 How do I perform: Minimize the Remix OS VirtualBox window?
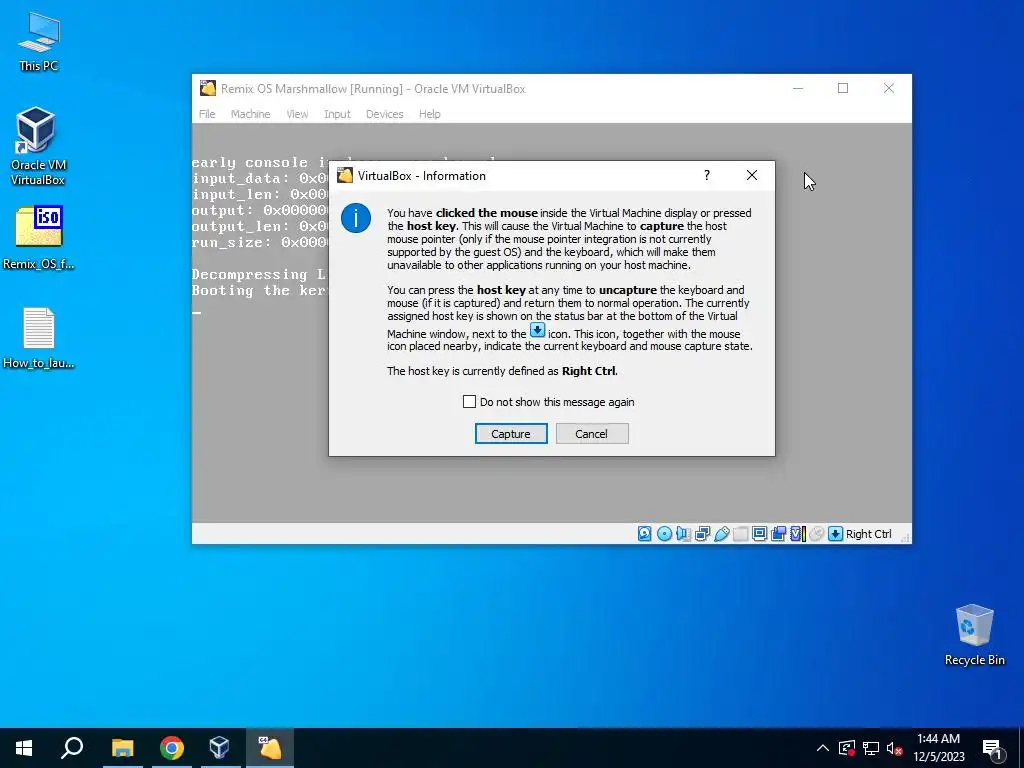(797, 88)
